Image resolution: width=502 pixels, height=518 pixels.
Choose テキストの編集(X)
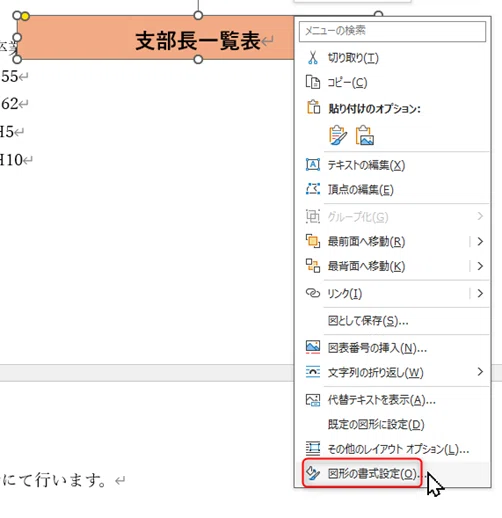tap(366, 165)
